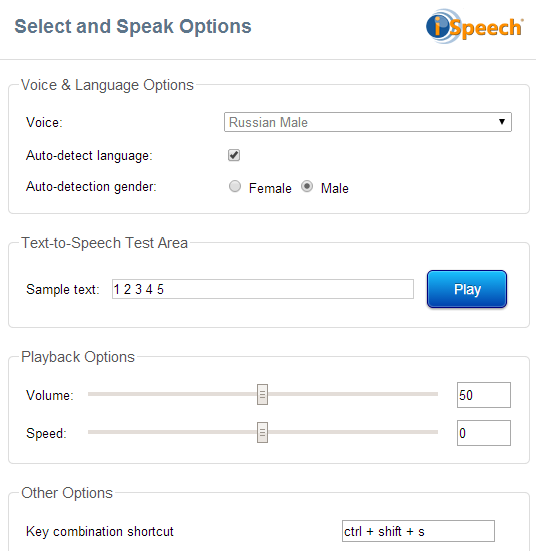536x551 pixels.
Task: Click the Speed value box showing 0
Action: (484, 433)
